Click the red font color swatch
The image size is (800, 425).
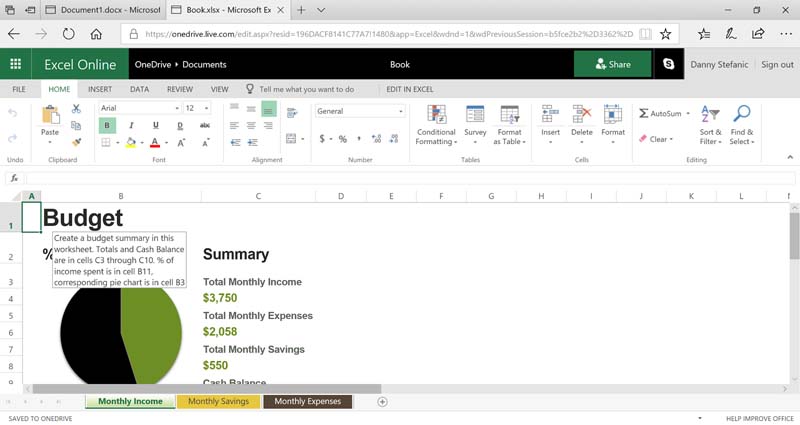coord(155,142)
